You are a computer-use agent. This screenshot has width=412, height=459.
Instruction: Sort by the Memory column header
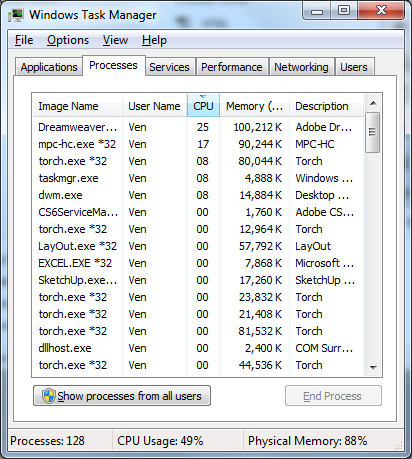(254, 106)
